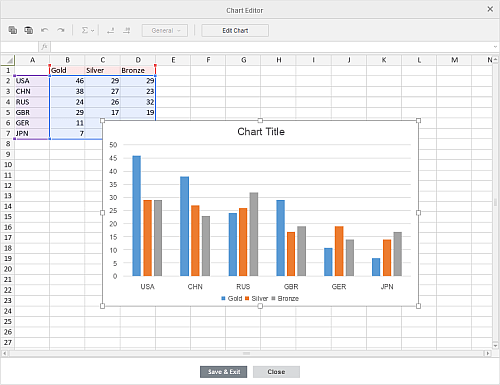Click the GBR axis label in chart
This screenshot has height=385, width=500.
pos(291,287)
